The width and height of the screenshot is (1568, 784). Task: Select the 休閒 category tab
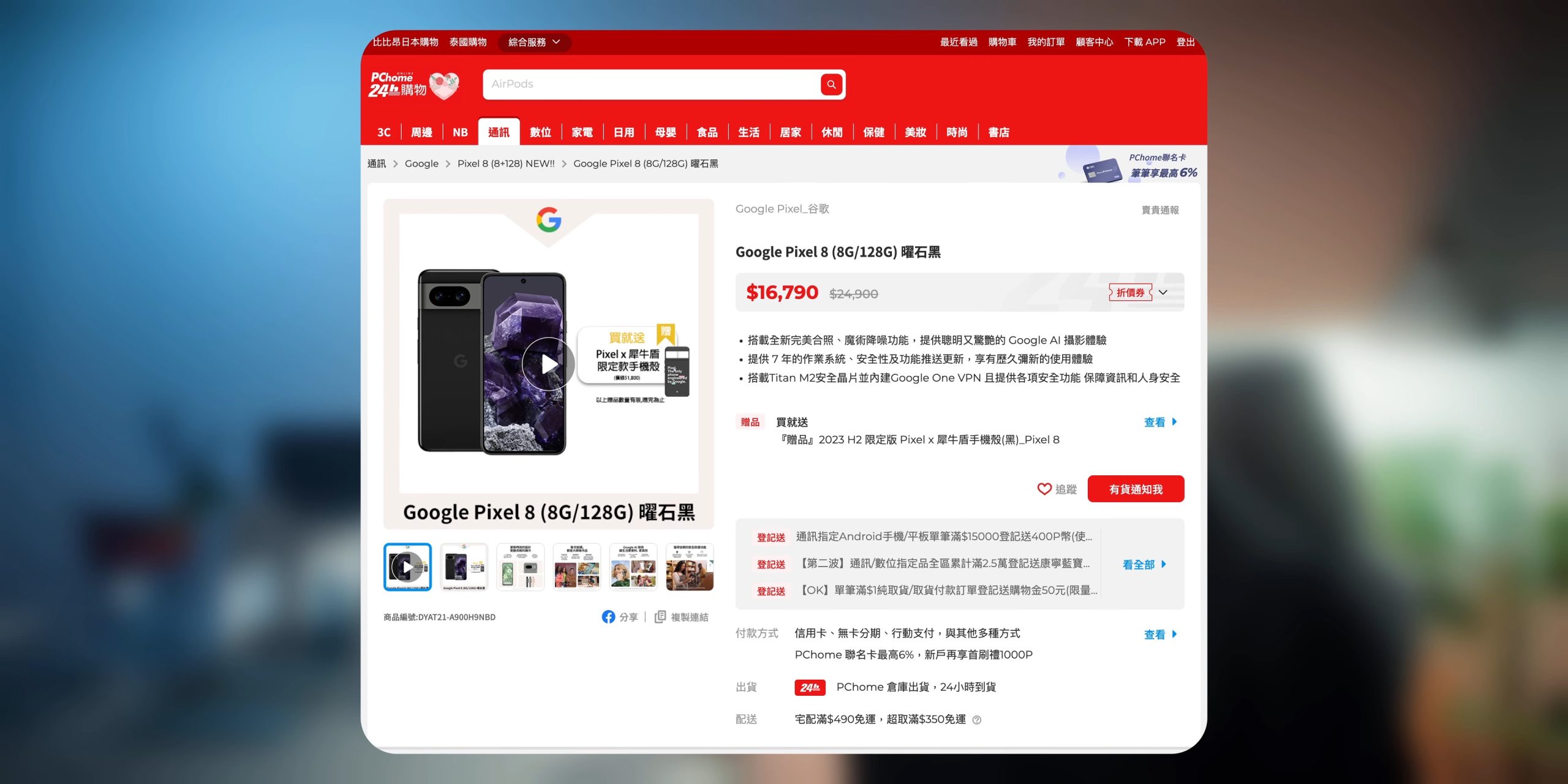click(832, 132)
